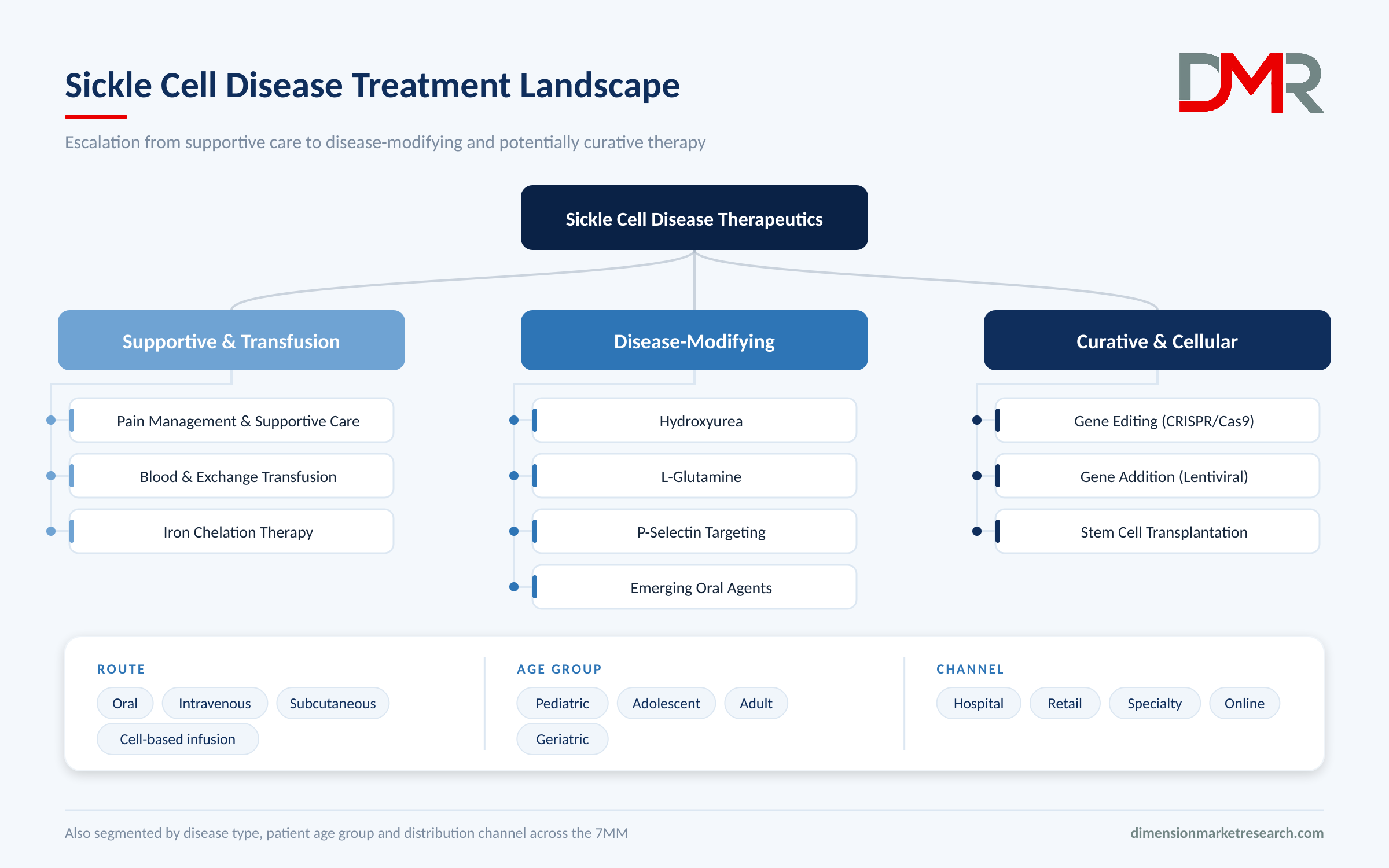The height and width of the screenshot is (868, 1389).
Task: Select the Disease-Modifying category box
Action: (x=694, y=340)
